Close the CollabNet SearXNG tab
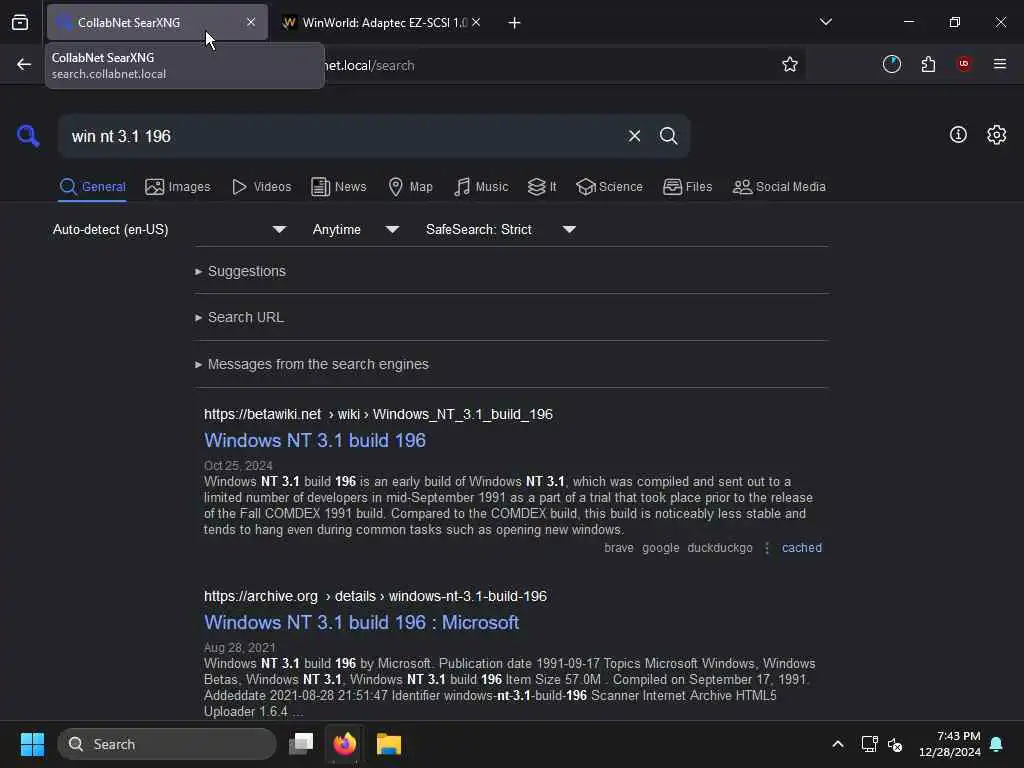The width and height of the screenshot is (1024, 768). point(251,22)
